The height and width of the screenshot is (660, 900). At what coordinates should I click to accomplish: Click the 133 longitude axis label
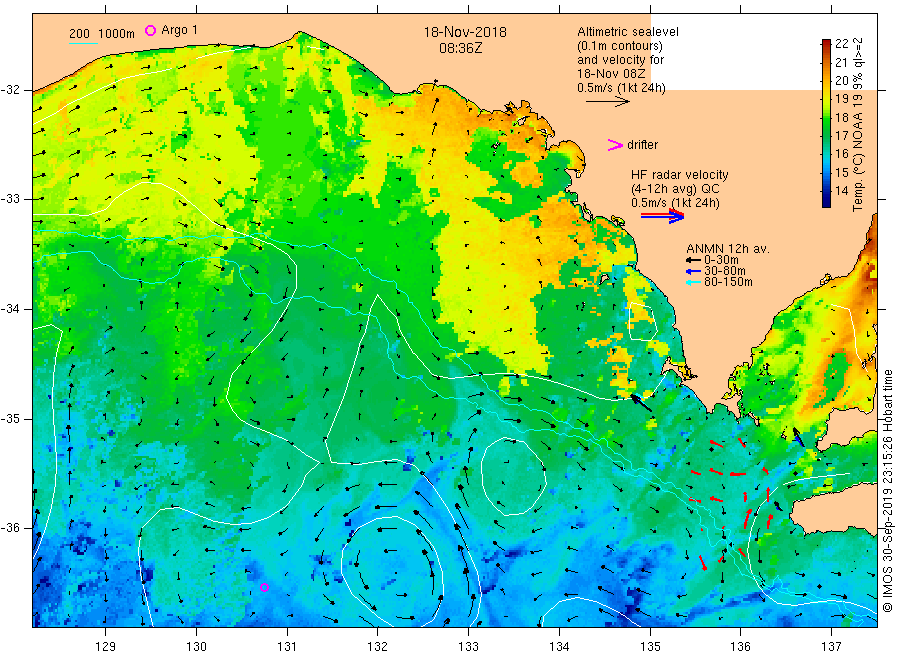(x=468, y=647)
